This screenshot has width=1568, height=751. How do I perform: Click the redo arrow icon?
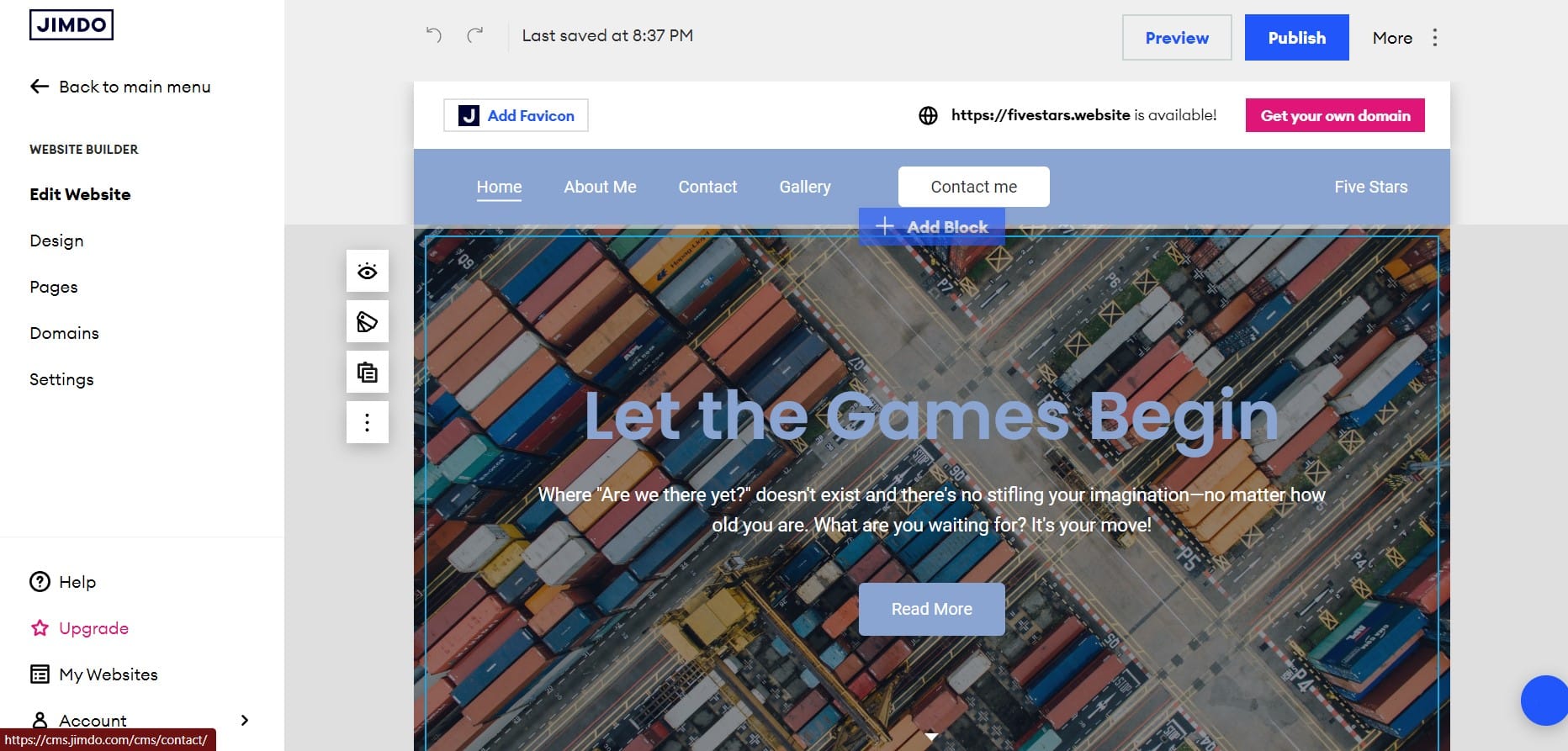[x=475, y=34]
